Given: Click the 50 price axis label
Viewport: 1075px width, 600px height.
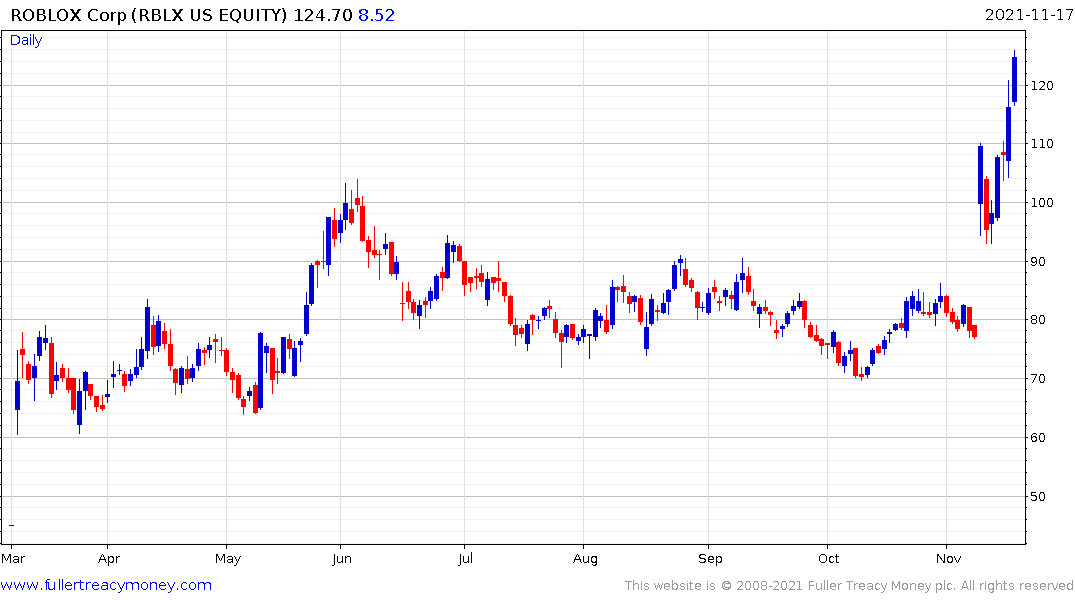Looking at the screenshot, I should tap(1039, 497).
